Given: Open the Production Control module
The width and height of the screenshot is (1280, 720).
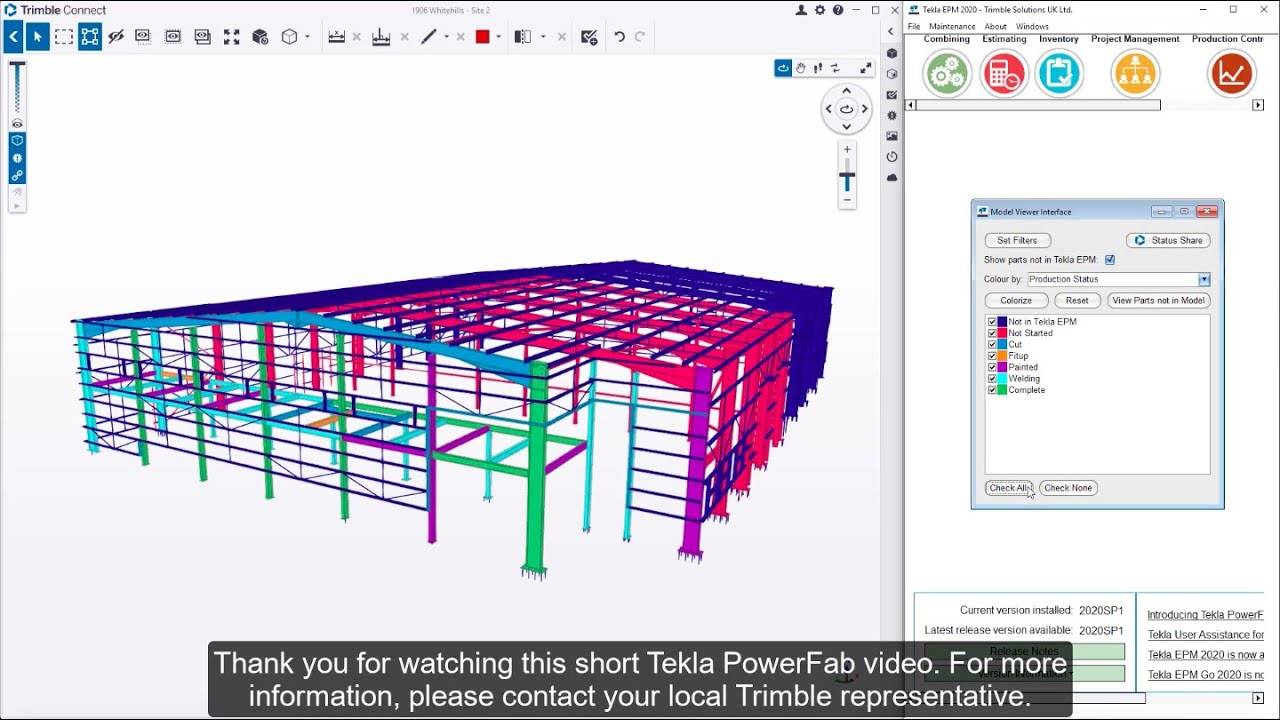Looking at the screenshot, I should pyautogui.click(x=1231, y=73).
